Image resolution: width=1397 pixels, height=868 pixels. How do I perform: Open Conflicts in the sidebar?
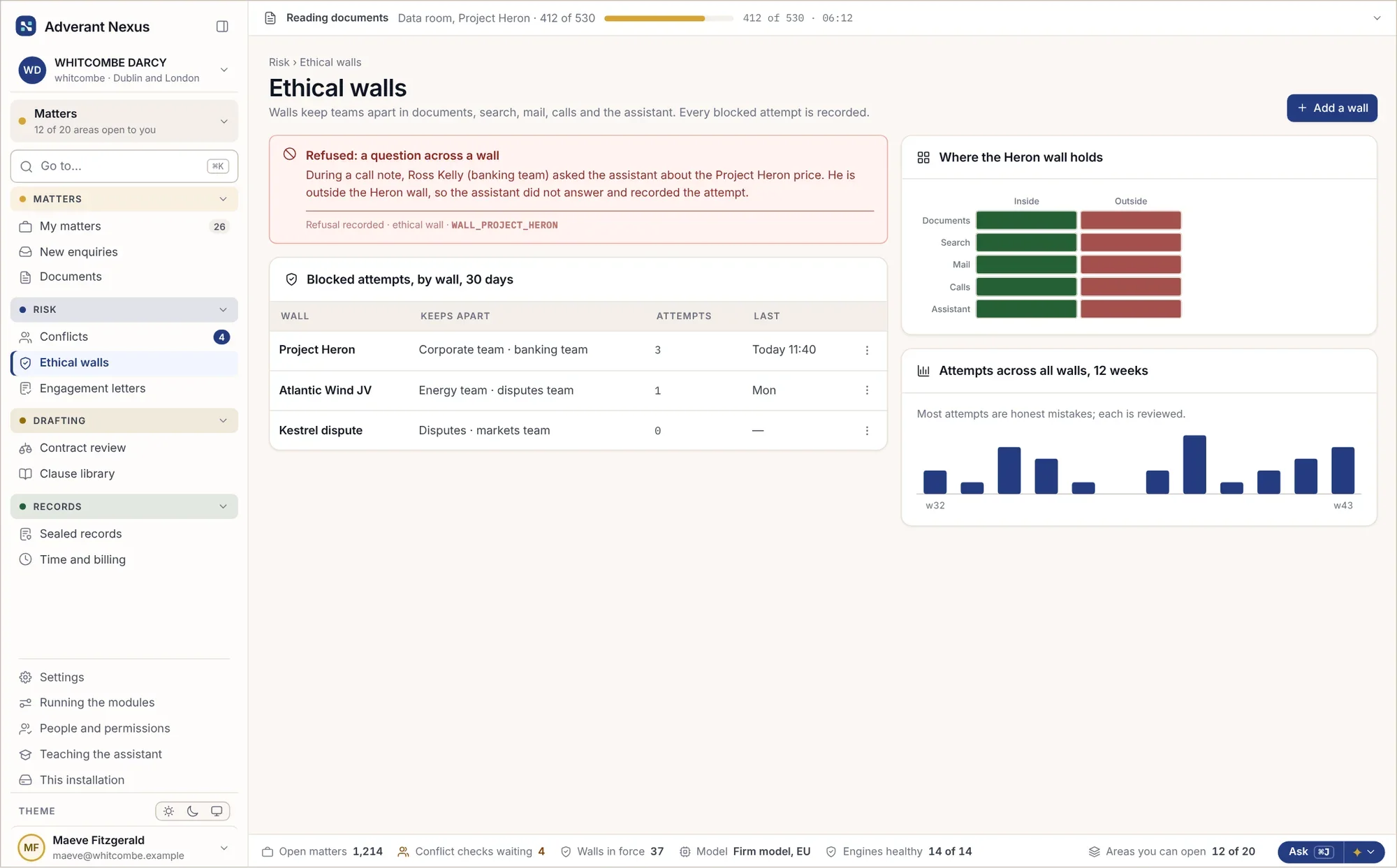(x=124, y=337)
